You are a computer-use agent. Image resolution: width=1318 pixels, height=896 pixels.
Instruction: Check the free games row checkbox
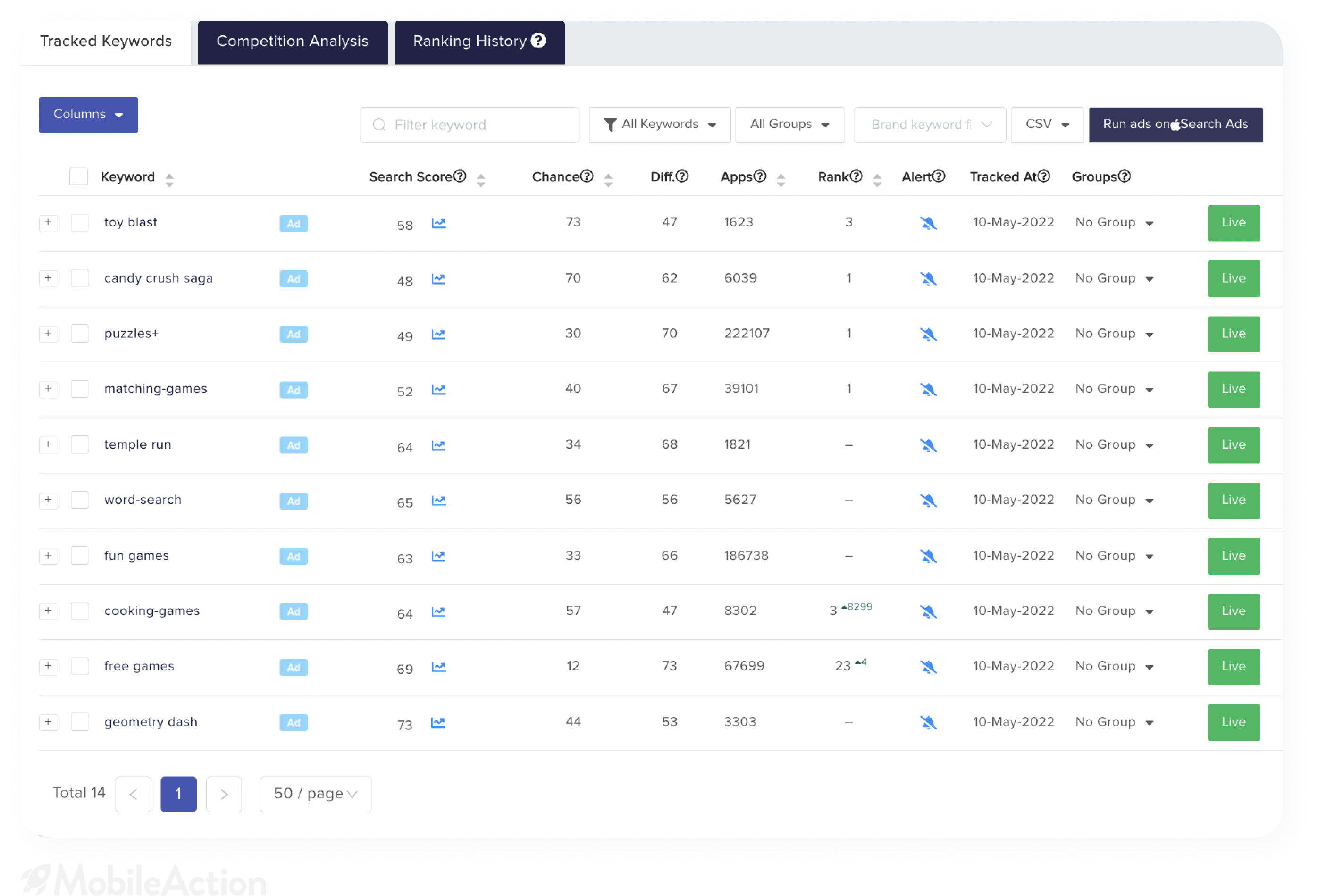click(79, 666)
